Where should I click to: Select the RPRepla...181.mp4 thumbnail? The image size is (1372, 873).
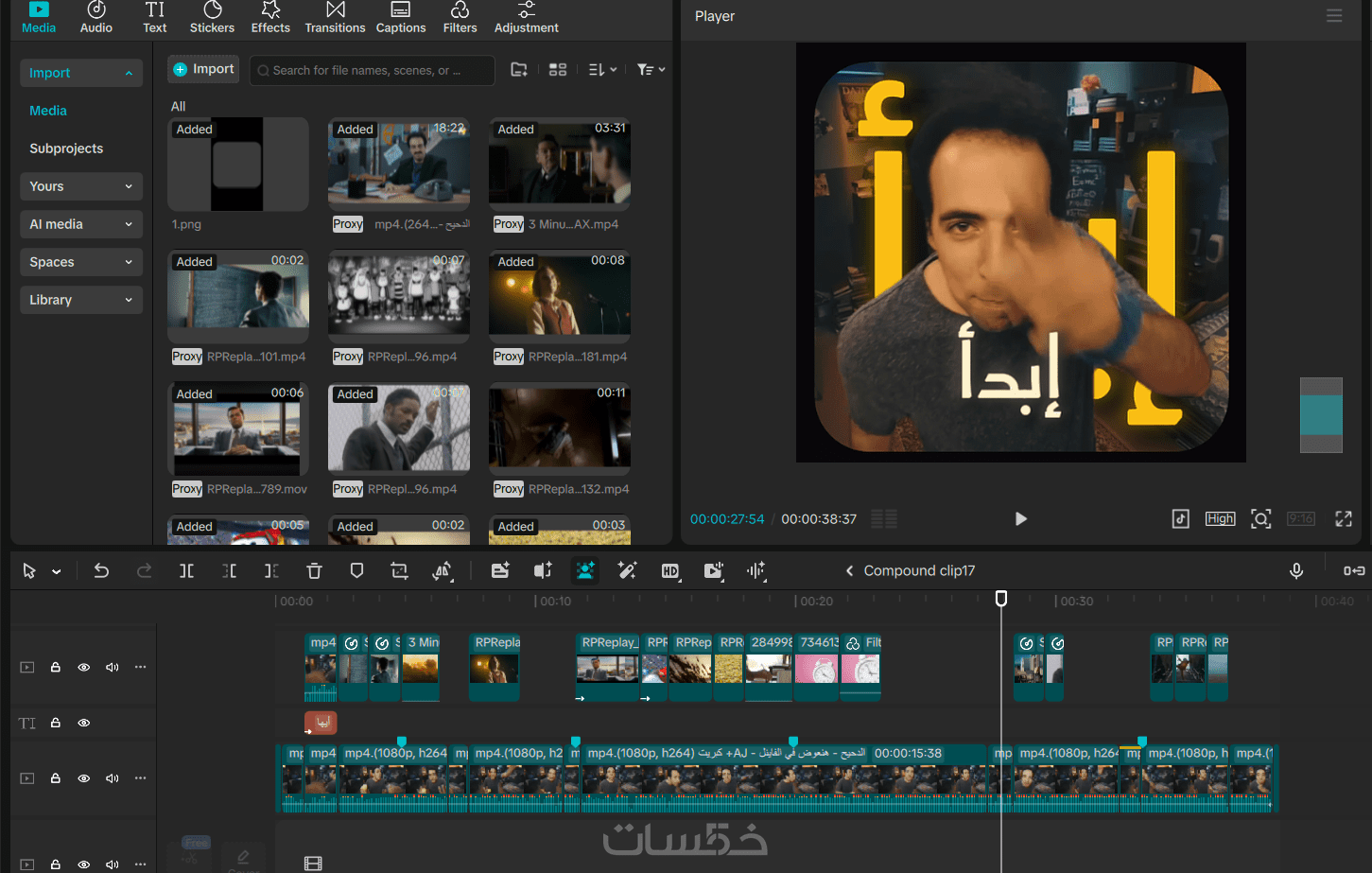pos(560,297)
